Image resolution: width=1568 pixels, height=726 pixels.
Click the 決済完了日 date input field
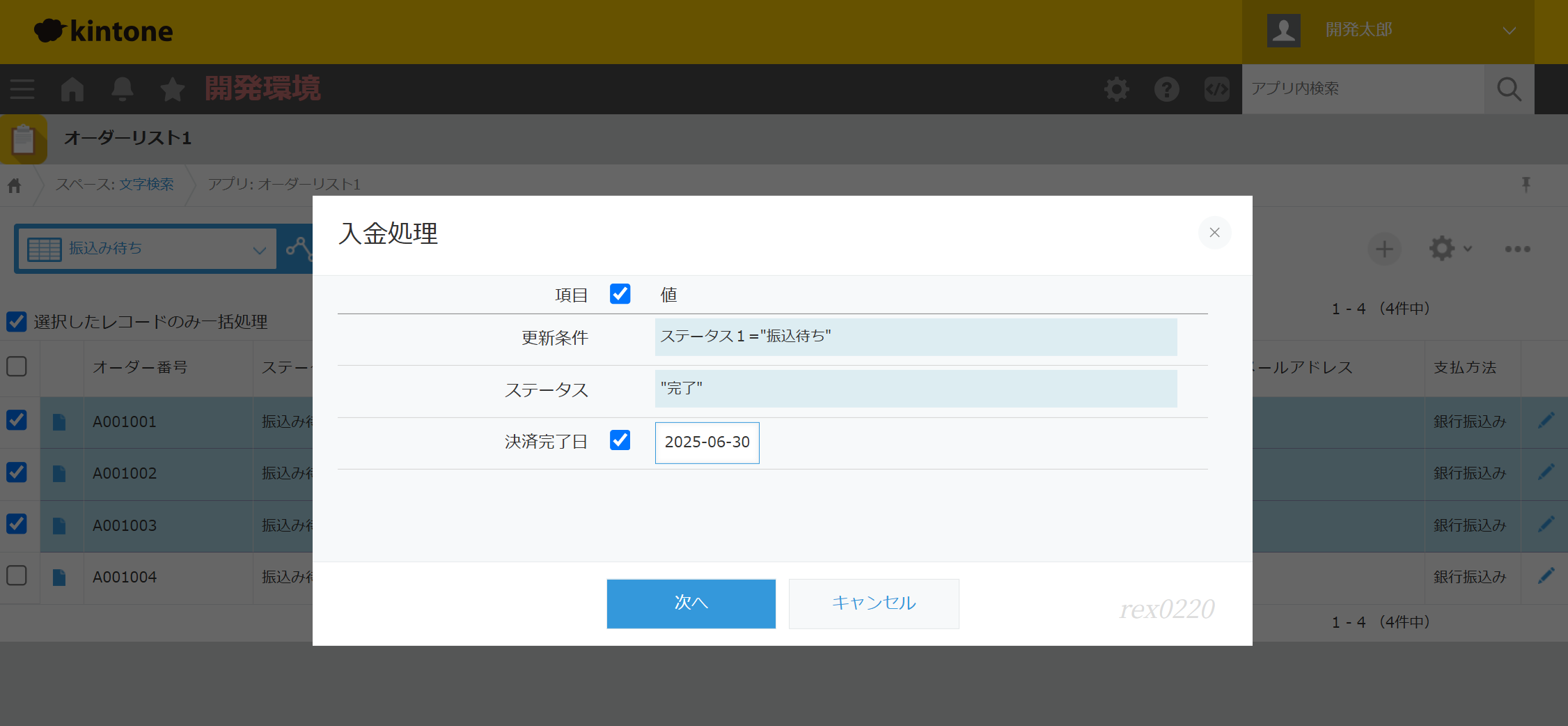[x=707, y=442]
